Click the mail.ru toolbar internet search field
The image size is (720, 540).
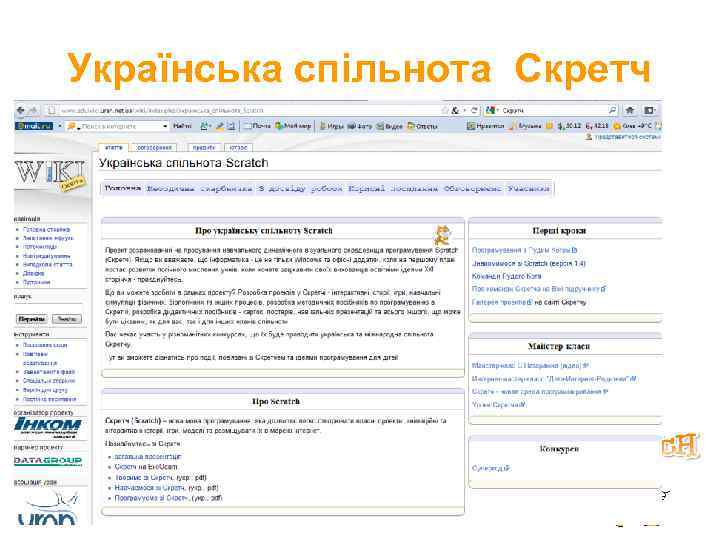pos(115,126)
